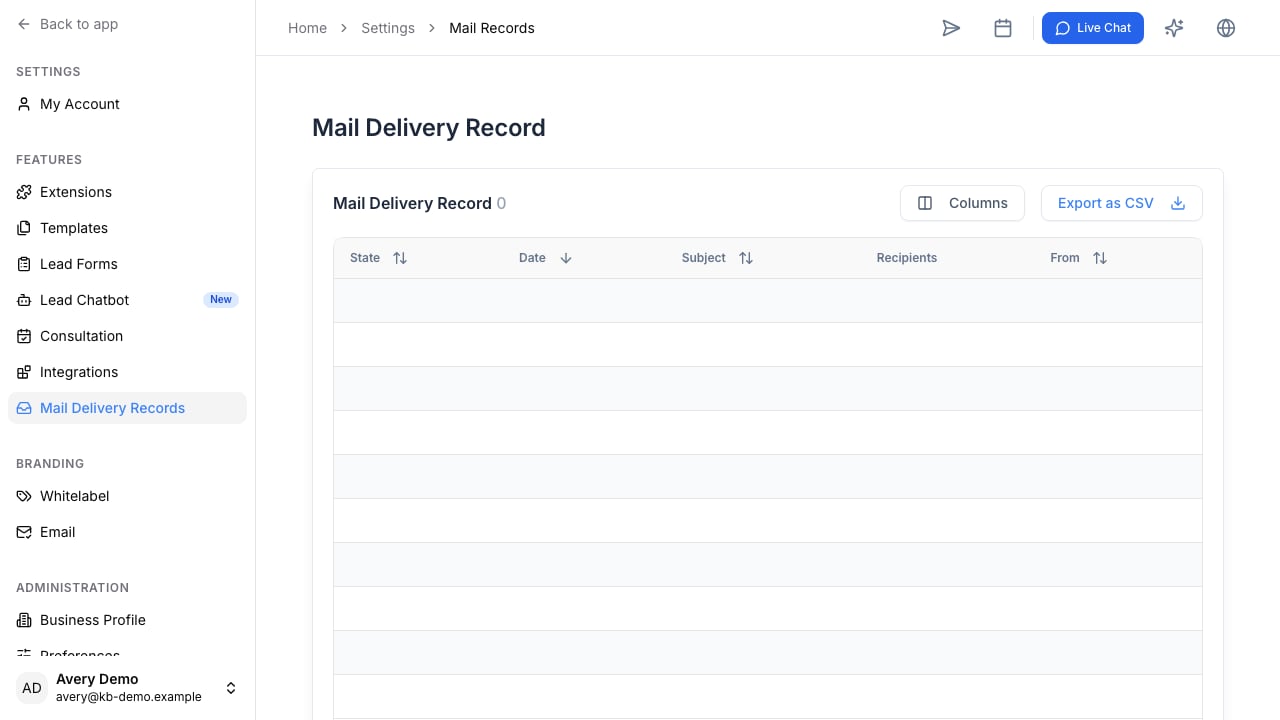Open Lead Forms section
1280x720 pixels.
pos(127,264)
